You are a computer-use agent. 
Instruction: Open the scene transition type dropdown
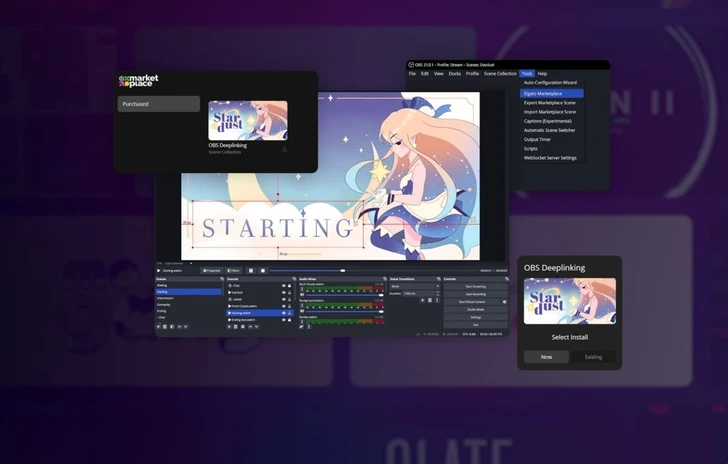pyautogui.click(x=415, y=286)
